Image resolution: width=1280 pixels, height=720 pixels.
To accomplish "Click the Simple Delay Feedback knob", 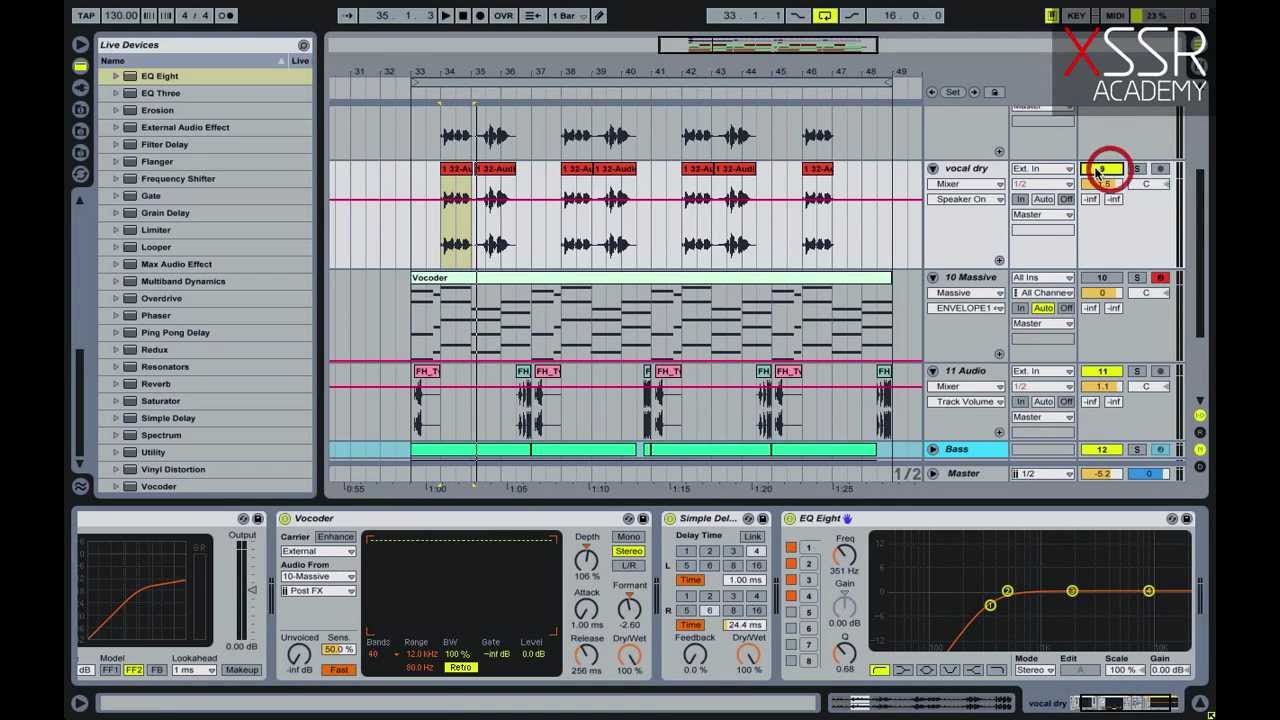I will click(x=695, y=655).
